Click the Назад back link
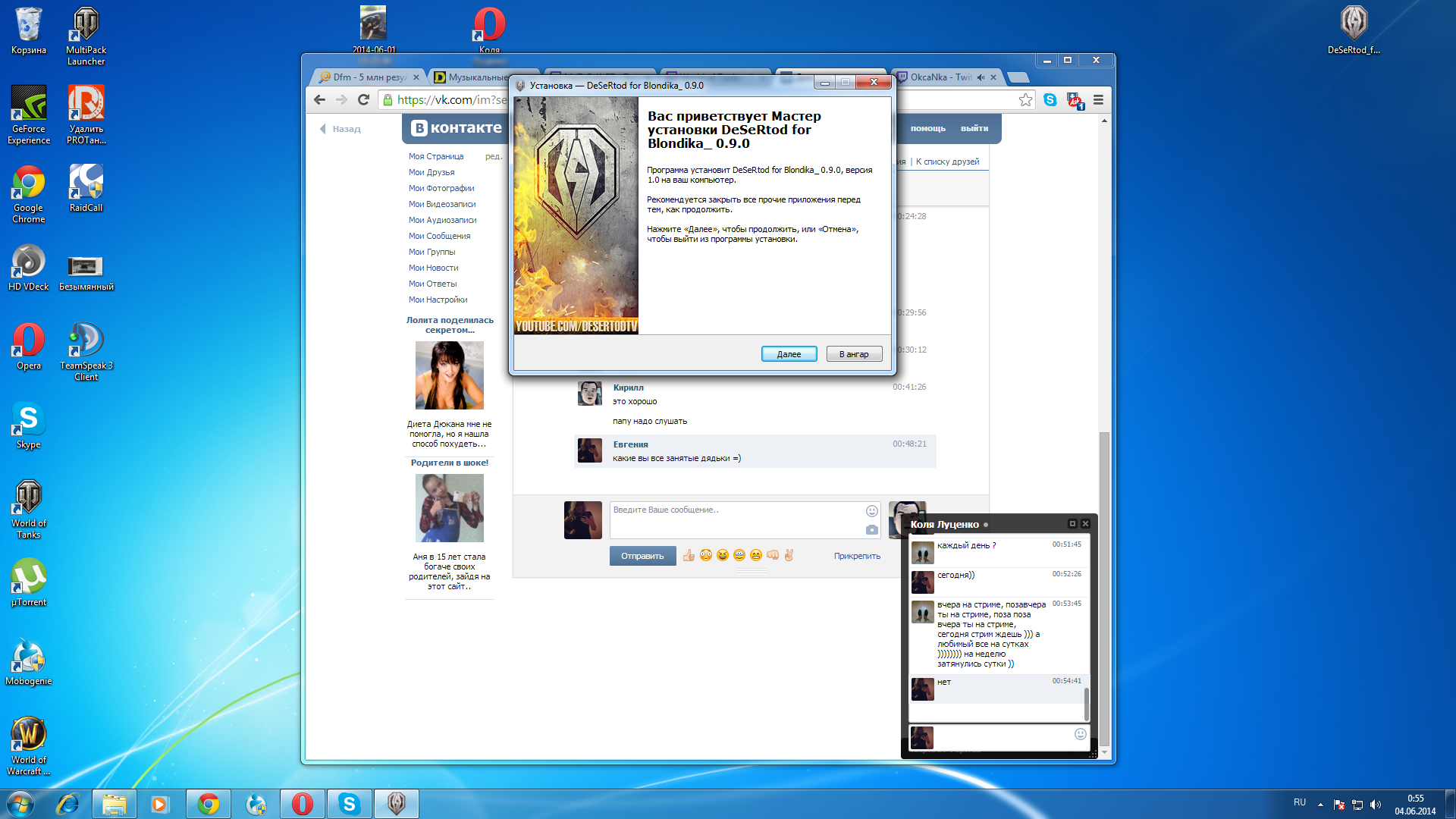Image resolution: width=1456 pixels, height=819 pixels. (340, 129)
